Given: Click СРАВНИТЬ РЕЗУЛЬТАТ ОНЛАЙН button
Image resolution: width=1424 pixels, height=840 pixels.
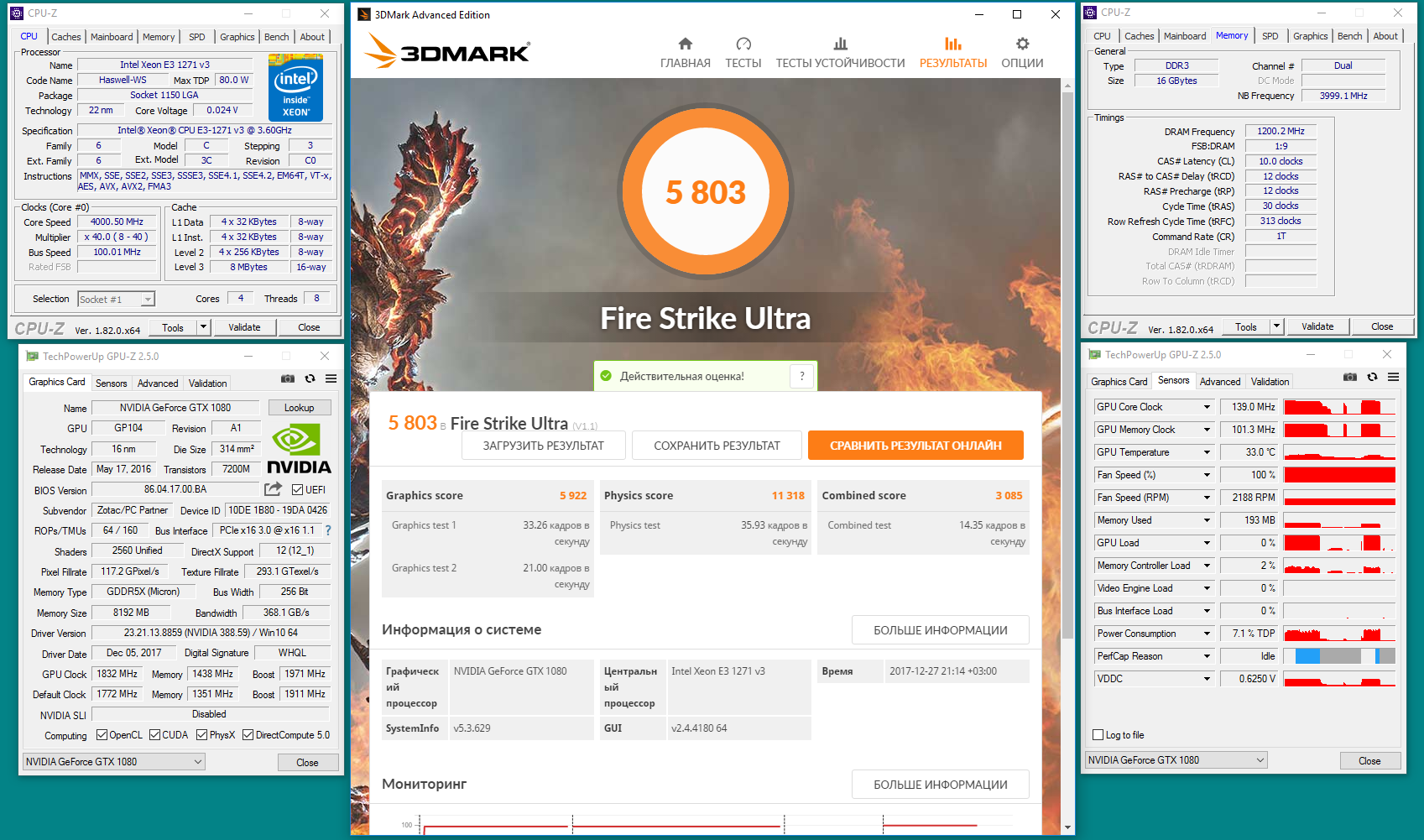Looking at the screenshot, I should click(915, 446).
